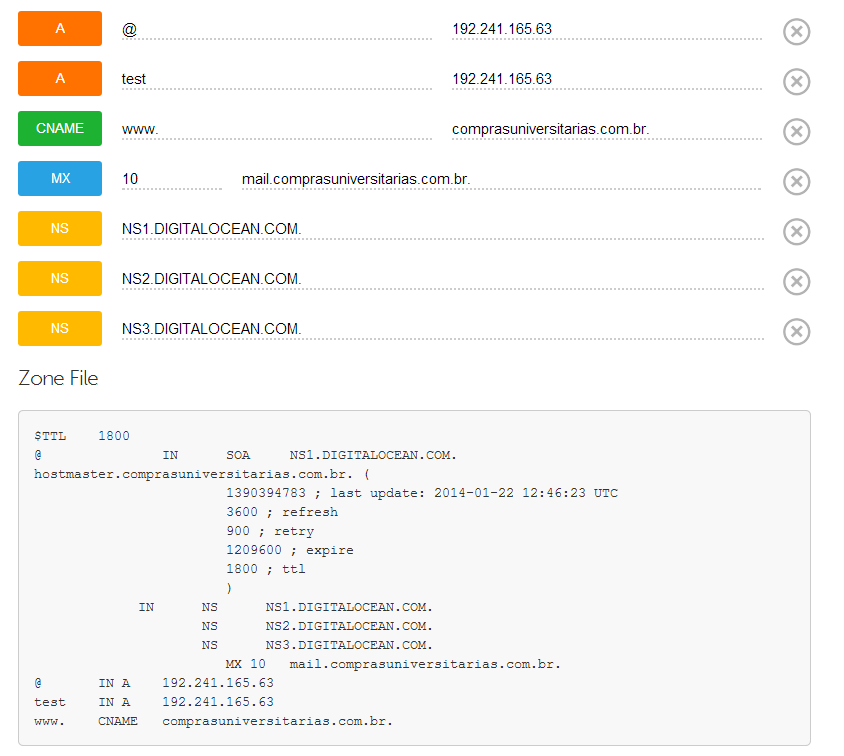Edit the IP address of the @ record
This screenshot has height=756, width=844.
[607, 29]
